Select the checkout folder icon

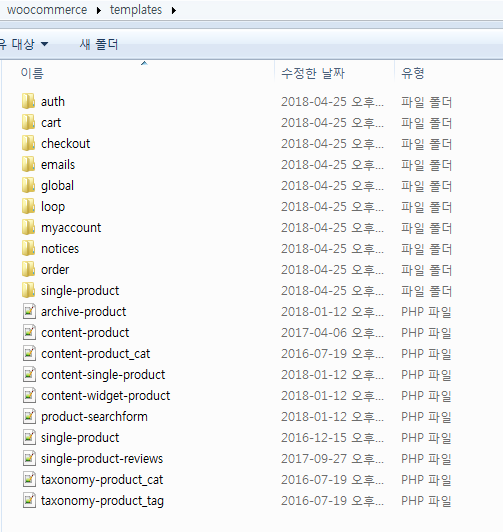pyautogui.click(x=28, y=143)
